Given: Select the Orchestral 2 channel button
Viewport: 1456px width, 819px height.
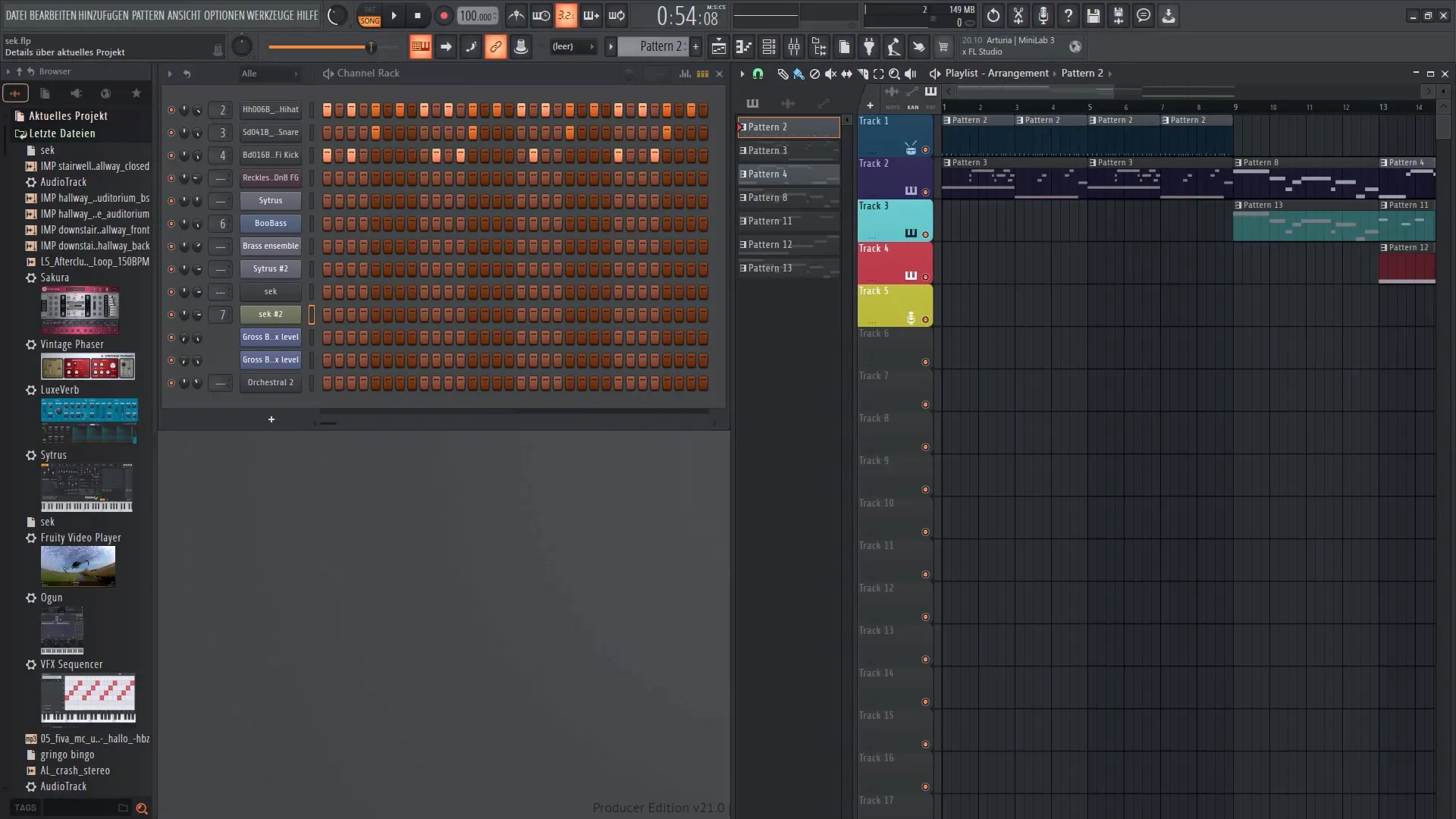Looking at the screenshot, I should click(271, 383).
